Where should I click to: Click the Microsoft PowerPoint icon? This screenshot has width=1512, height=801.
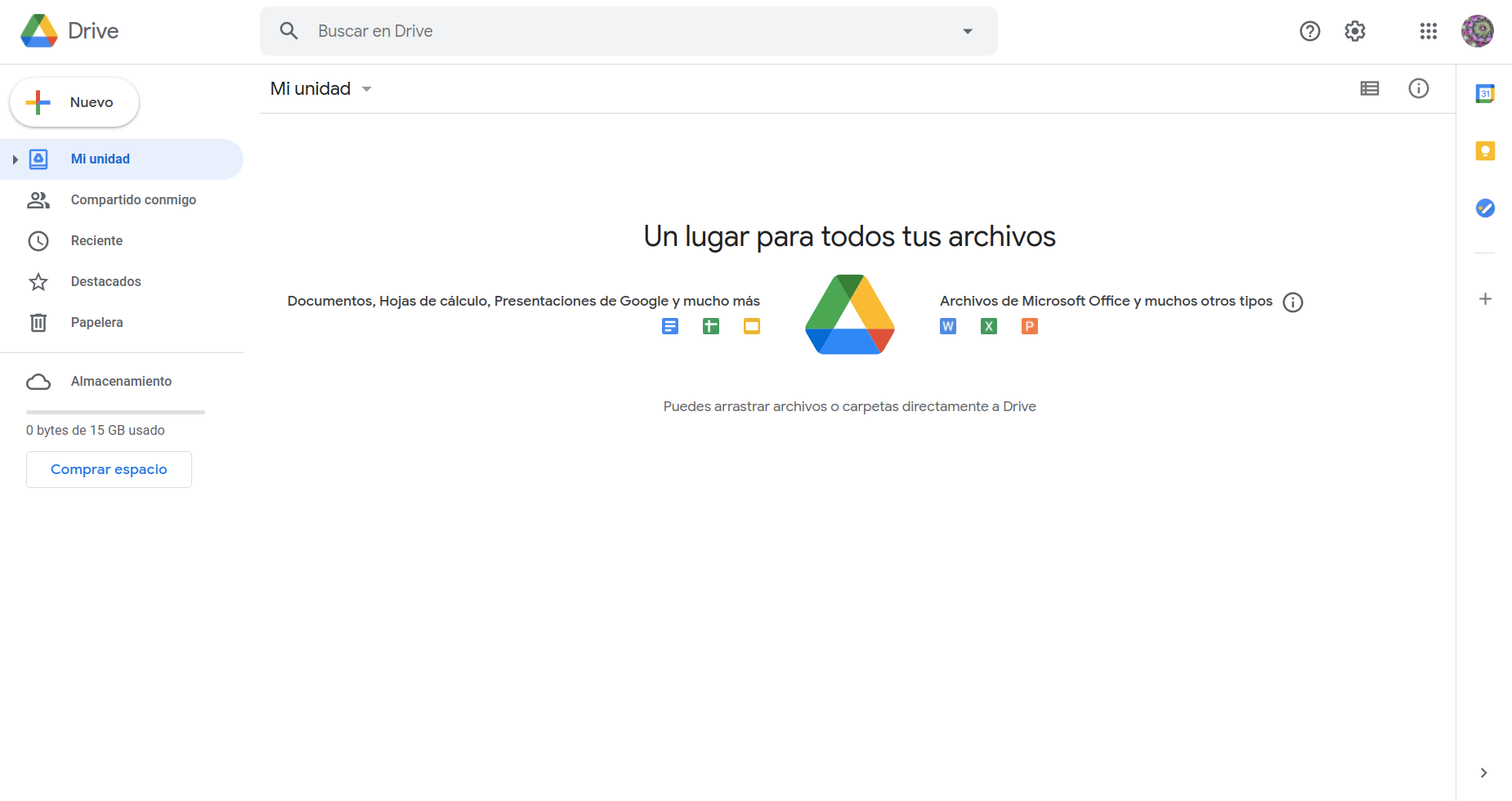coord(1030,327)
